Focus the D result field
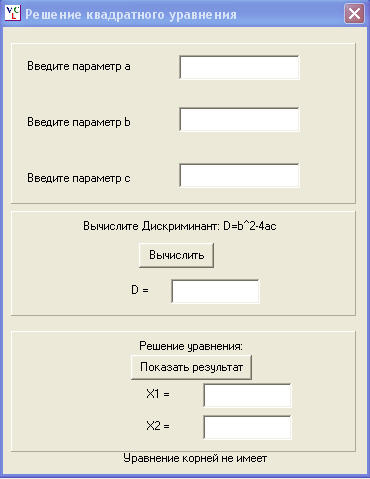Screen dimensions: 370x479 tap(215, 291)
